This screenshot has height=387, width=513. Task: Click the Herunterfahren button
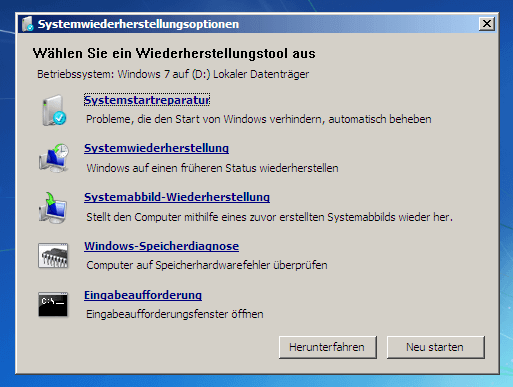click(328, 347)
